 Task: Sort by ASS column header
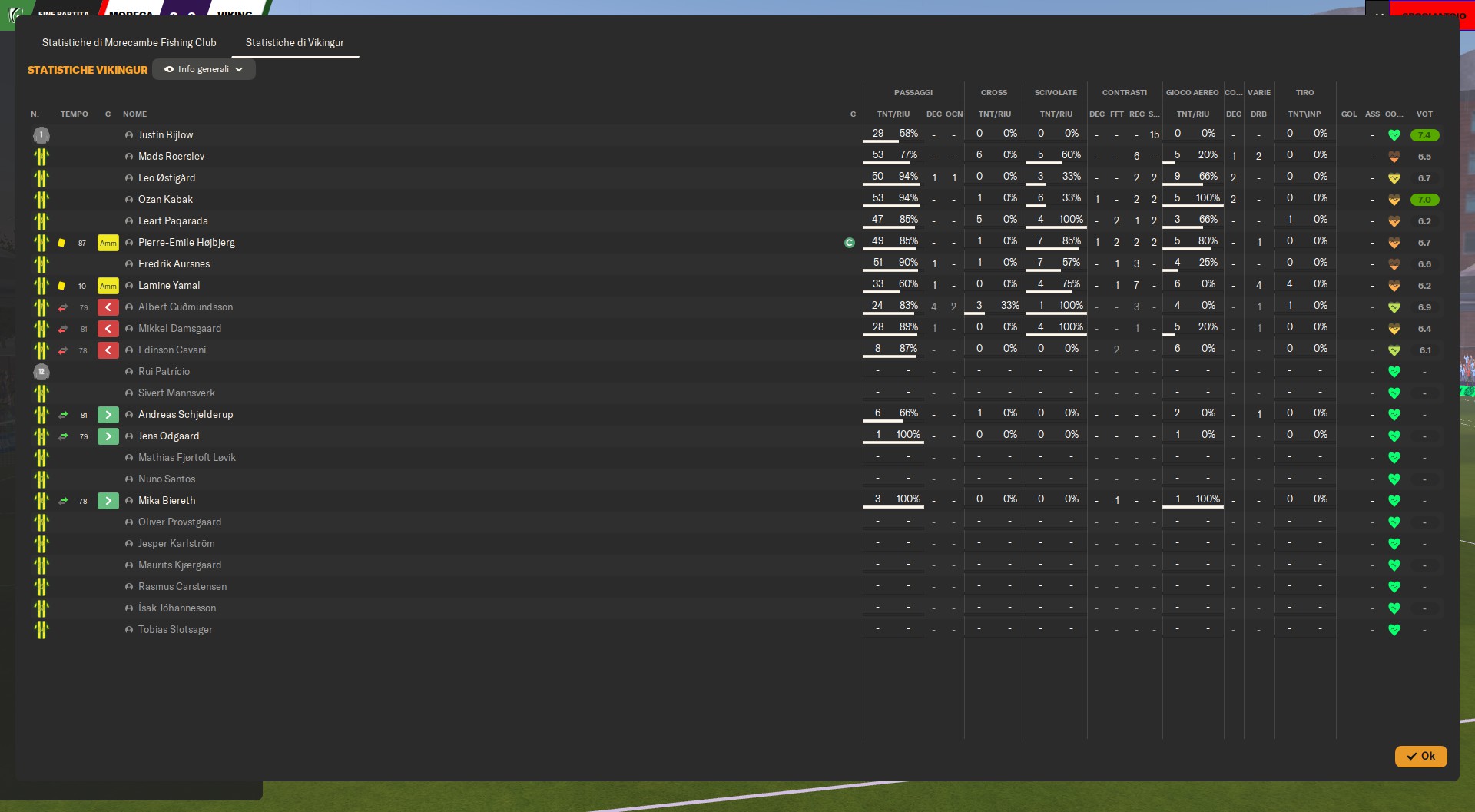[x=1372, y=114]
